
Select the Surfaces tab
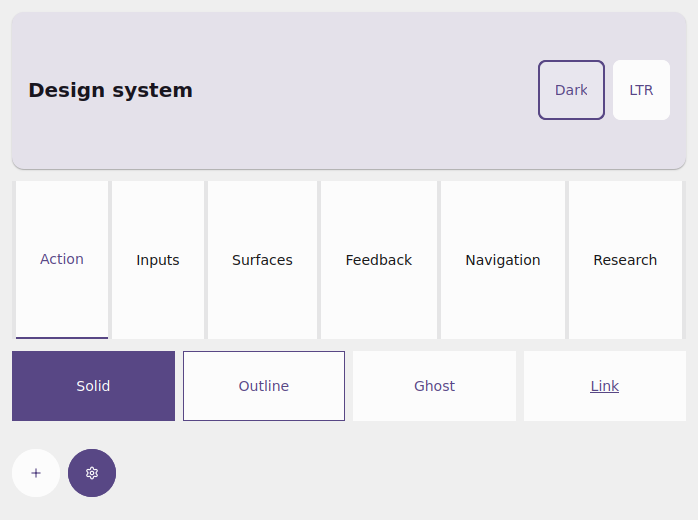(262, 260)
